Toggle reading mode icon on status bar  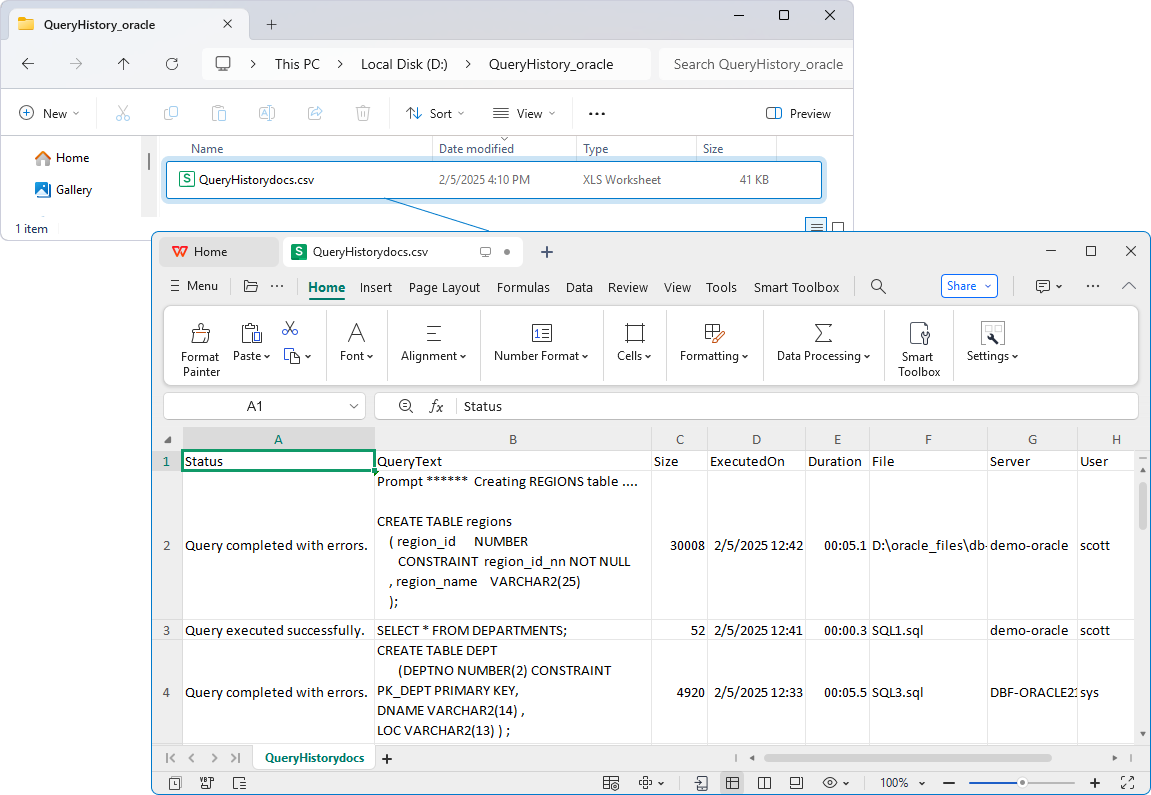pyautogui.click(x=647, y=783)
